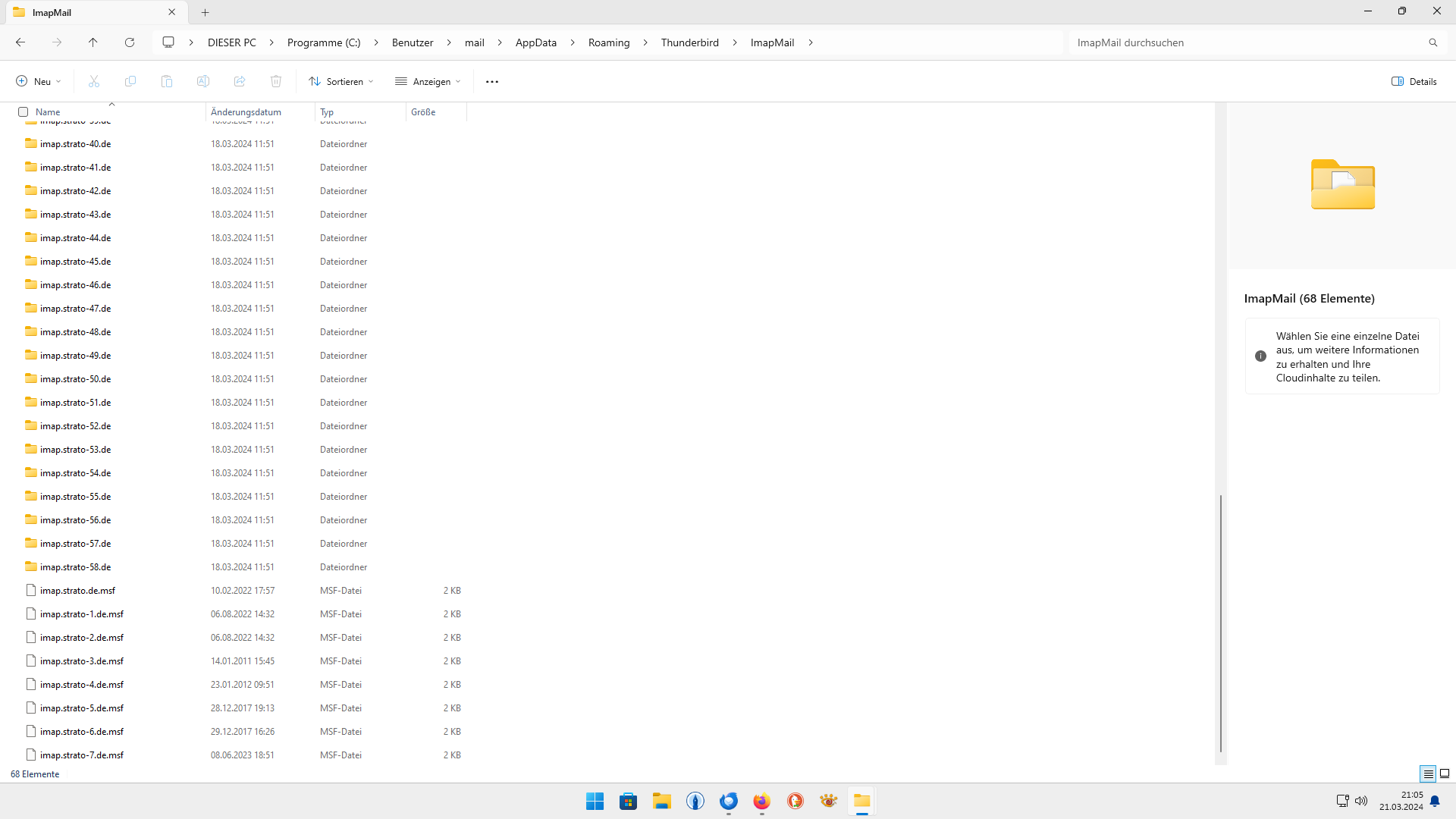The image size is (1456, 819).
Task: Expand chevron after Roaming breadcrumb
Action: click(645, 42)
